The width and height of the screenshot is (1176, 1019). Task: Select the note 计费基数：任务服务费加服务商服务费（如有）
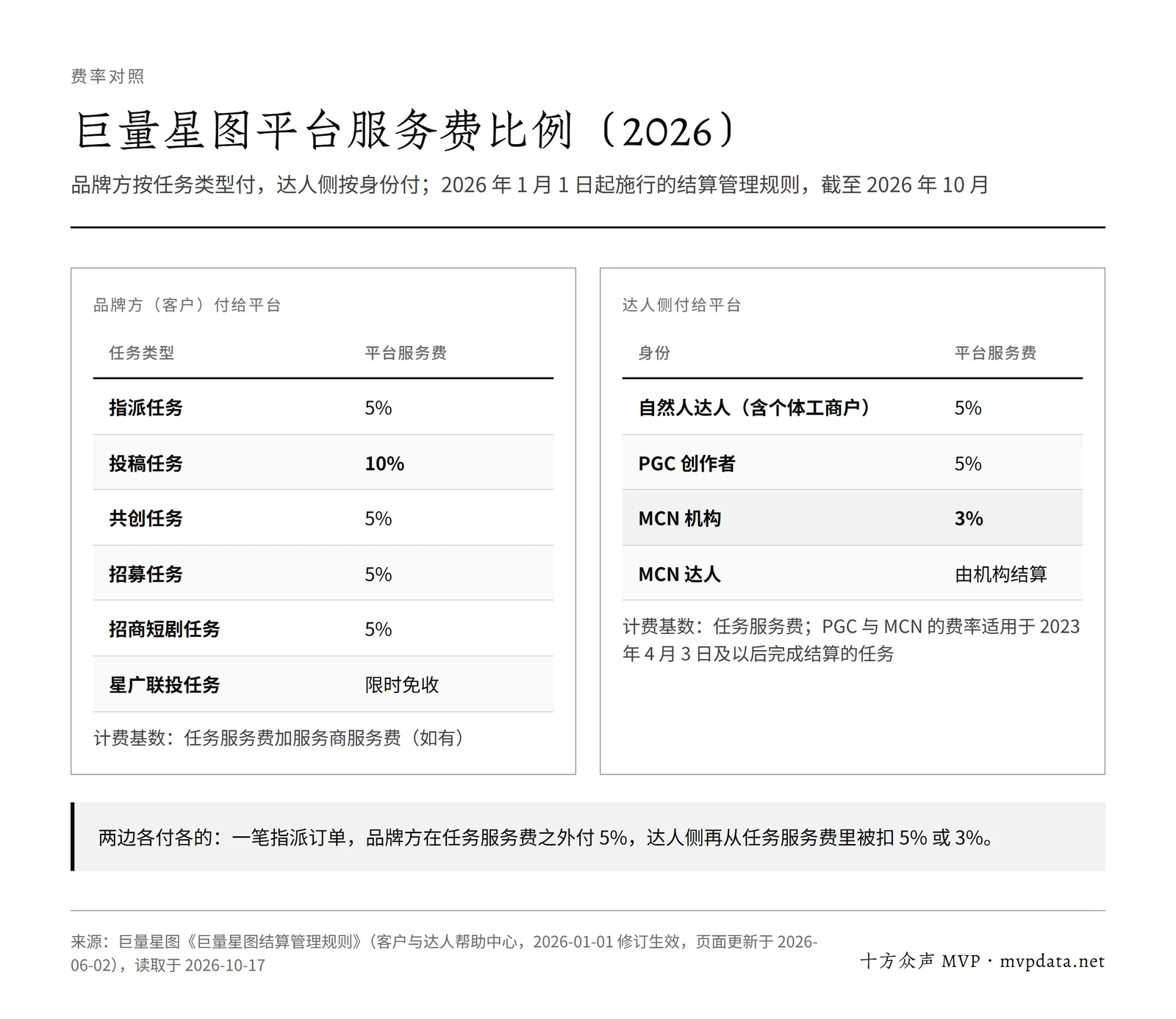279,738
